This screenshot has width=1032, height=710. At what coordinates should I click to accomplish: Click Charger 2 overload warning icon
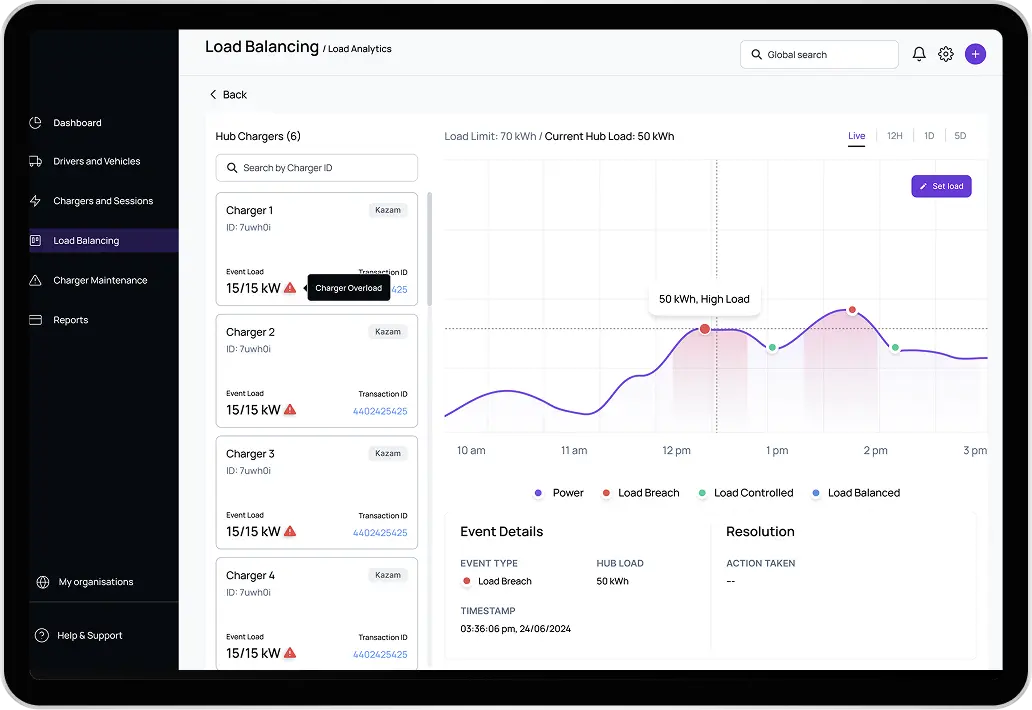click(x=290, y=410)
